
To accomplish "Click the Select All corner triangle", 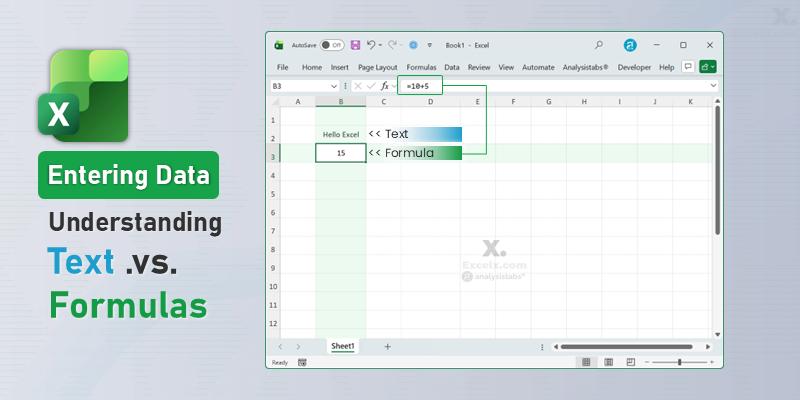I will [x=275, y=102].
